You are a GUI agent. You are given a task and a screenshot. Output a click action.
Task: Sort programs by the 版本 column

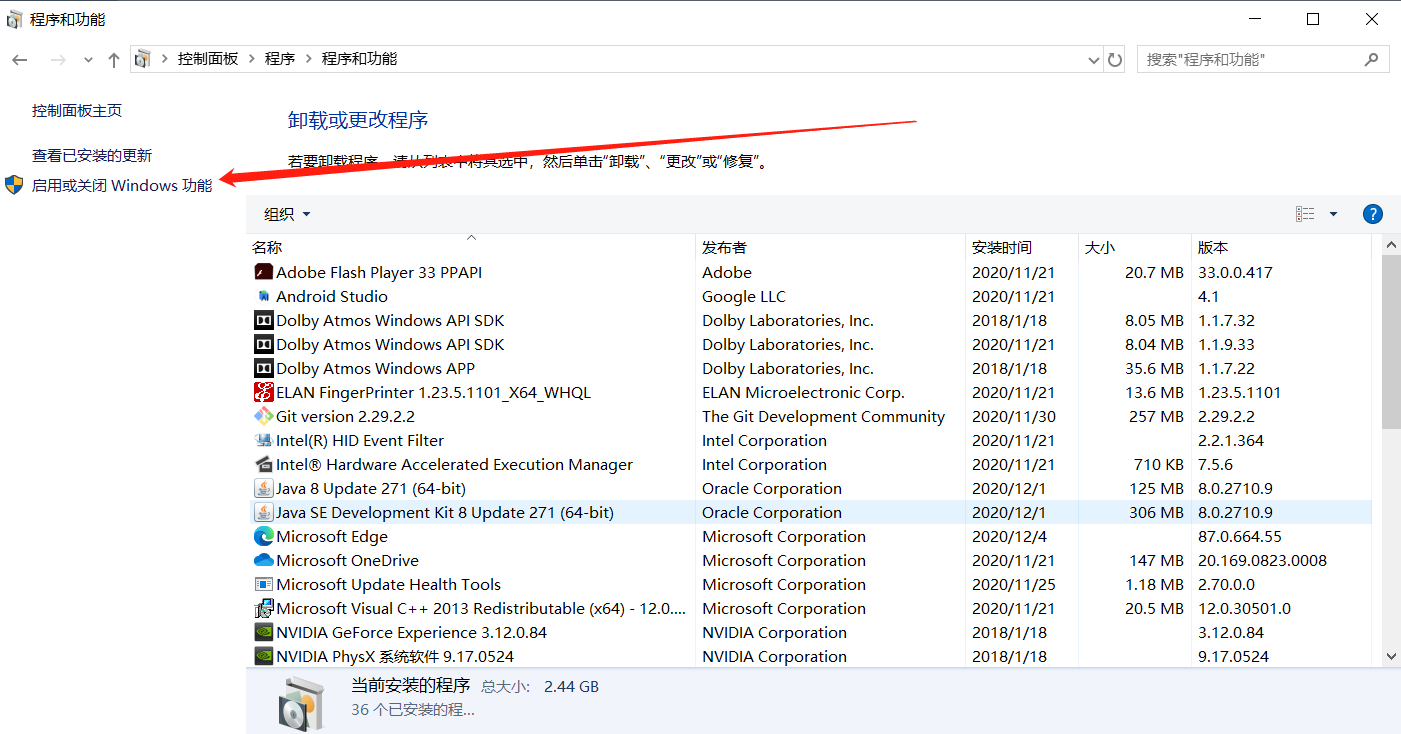tap(1281, 247)
